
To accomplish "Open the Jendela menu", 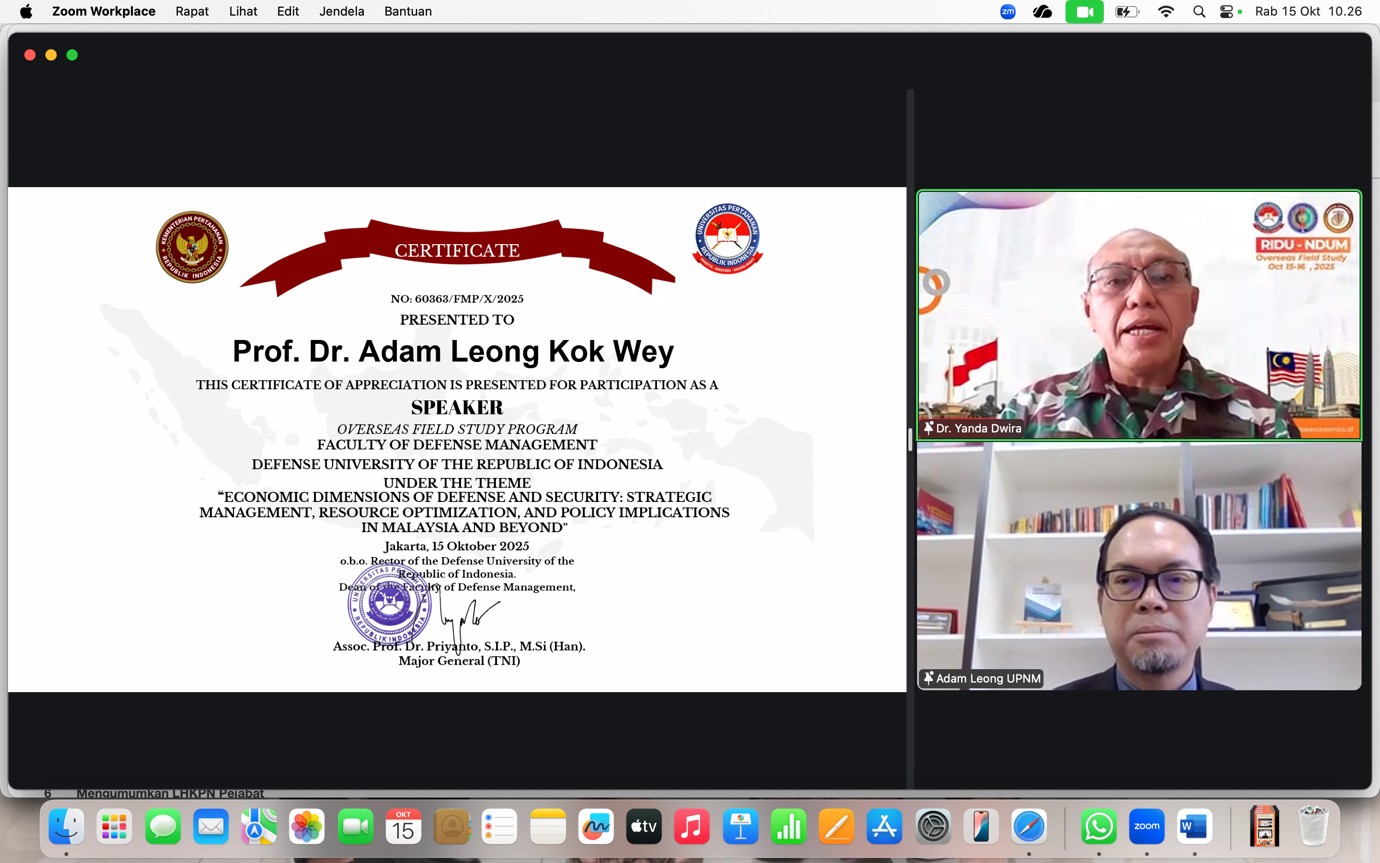I will [x=341, y=12].
